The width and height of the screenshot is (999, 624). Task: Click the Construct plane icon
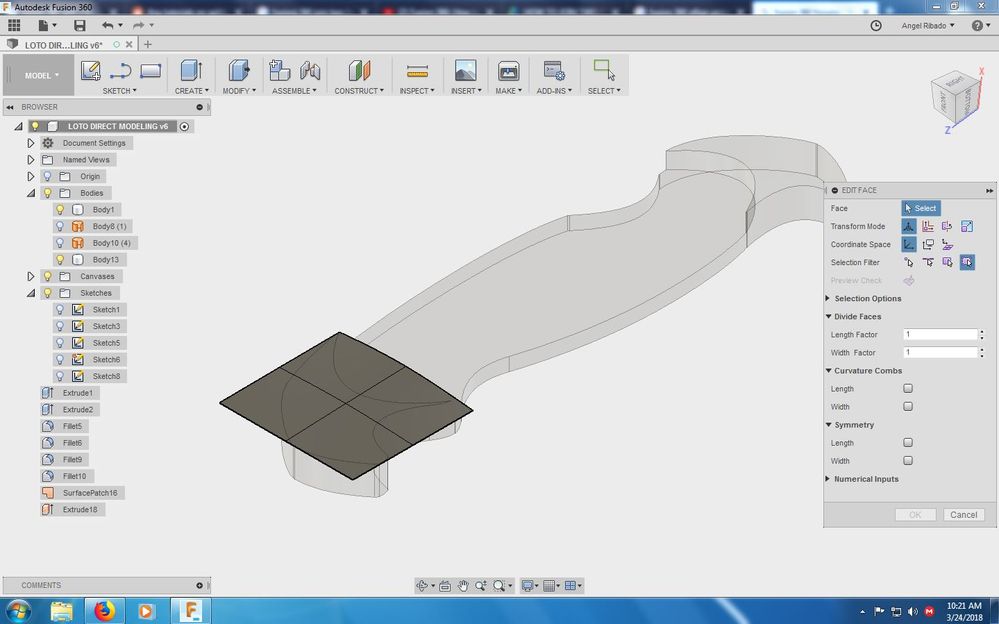click(359, 71)
